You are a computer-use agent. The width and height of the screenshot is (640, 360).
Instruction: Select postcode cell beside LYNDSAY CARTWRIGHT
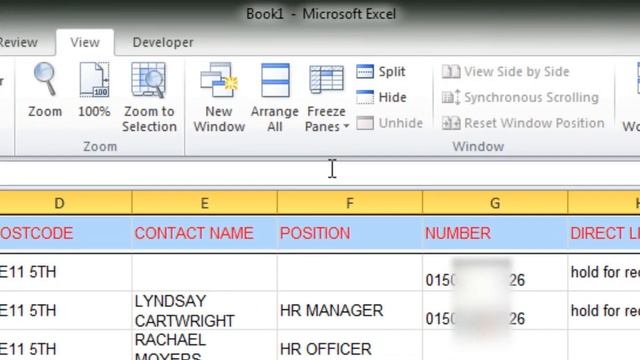pos(66,311)
